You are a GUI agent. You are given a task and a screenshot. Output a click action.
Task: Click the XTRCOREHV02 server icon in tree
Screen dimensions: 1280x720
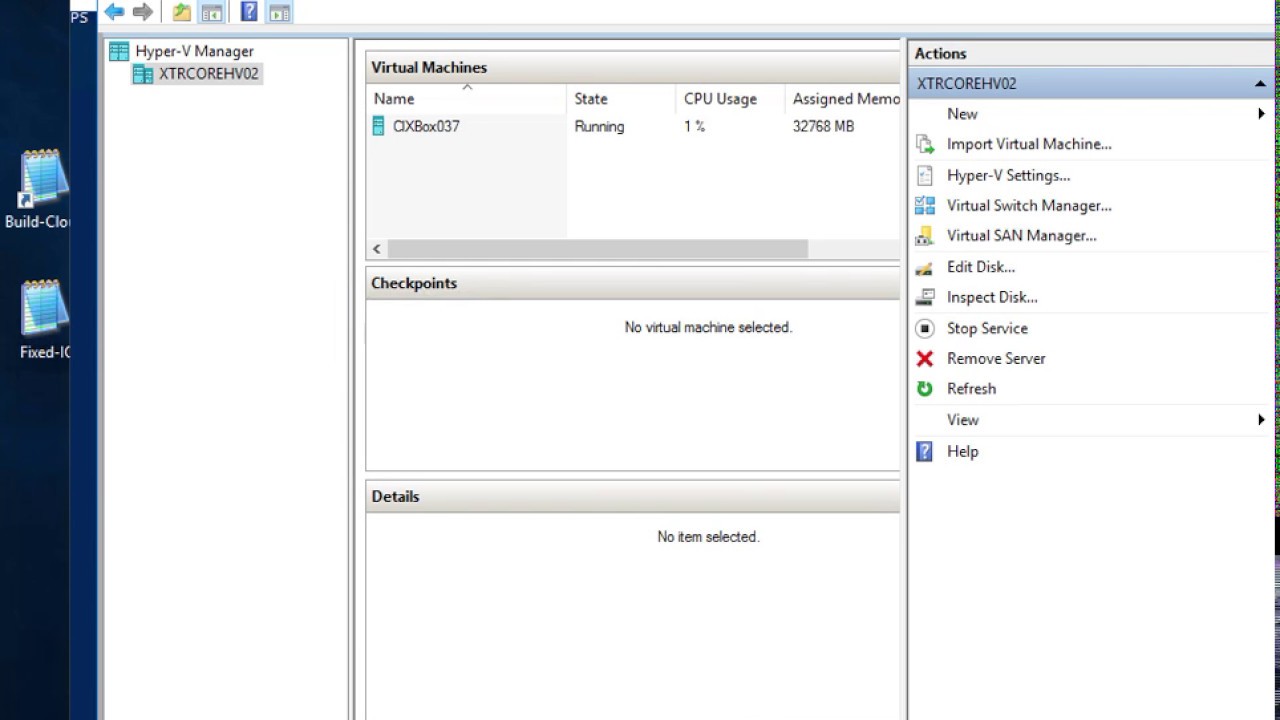point(143,74)
